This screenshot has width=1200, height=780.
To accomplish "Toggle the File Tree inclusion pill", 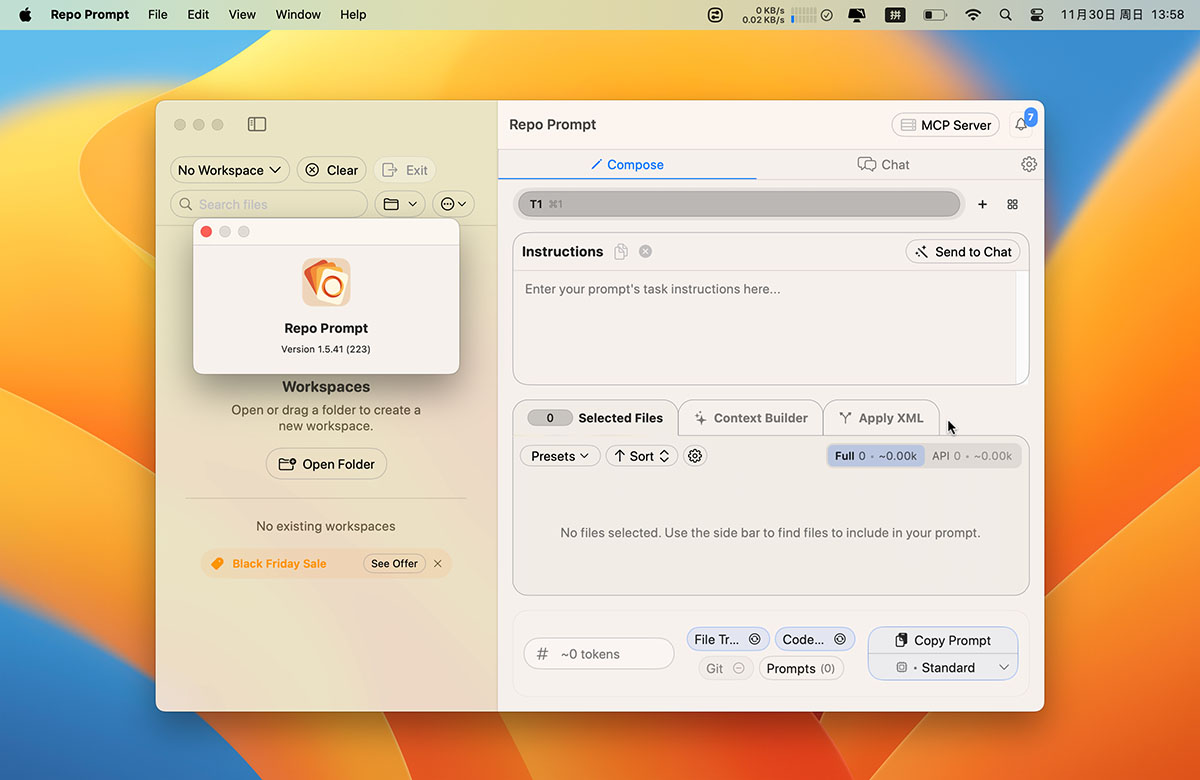I will click(x=727, y=639).
